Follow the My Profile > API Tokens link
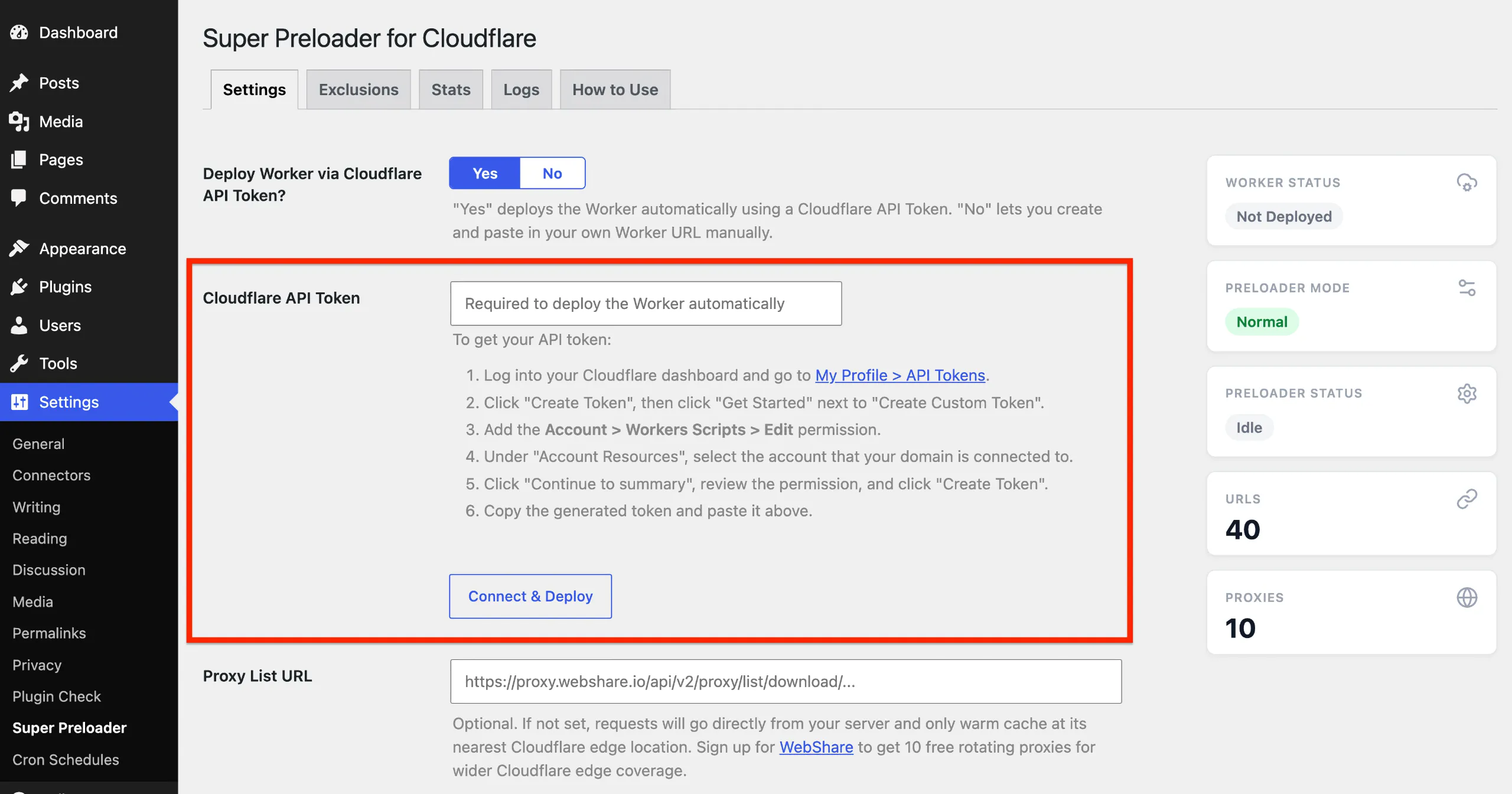 (900, 375)
